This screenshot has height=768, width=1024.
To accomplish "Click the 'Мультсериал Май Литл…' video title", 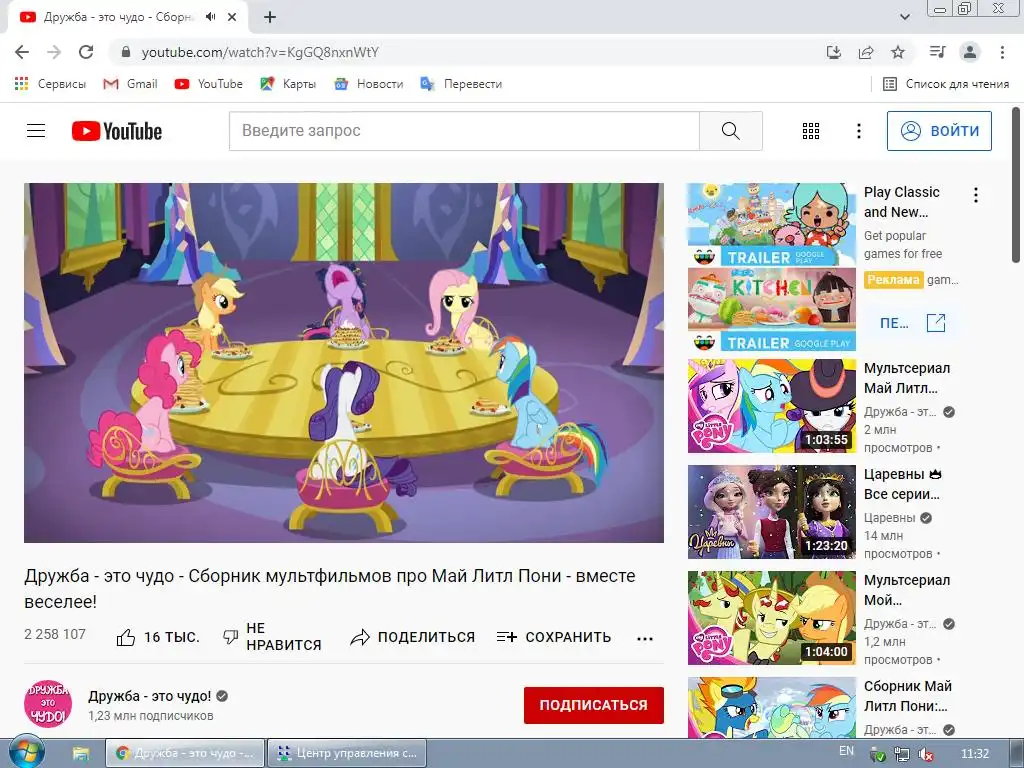I will pos(907,378).
